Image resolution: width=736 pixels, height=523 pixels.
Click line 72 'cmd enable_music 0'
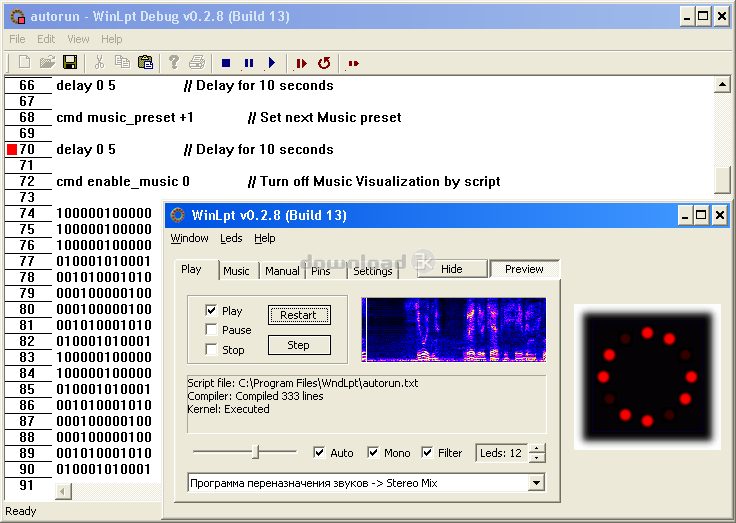123,181
